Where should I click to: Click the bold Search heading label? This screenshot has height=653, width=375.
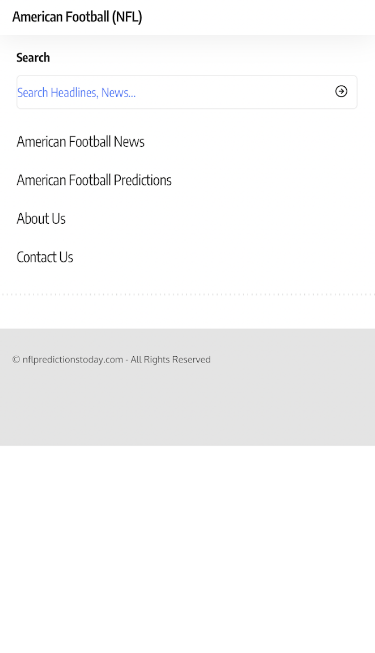(x=33, y=57)
